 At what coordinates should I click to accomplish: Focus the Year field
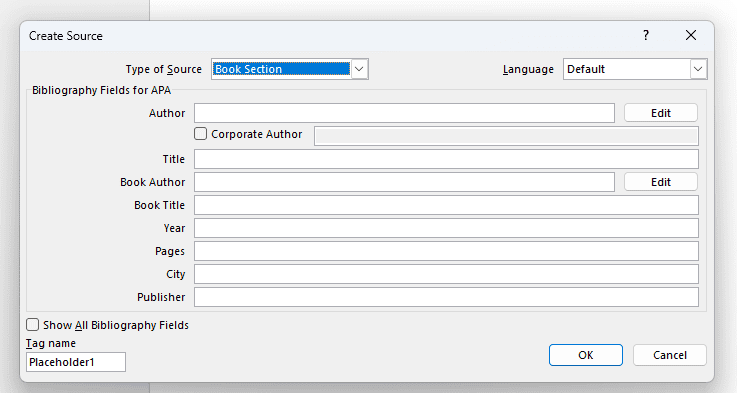click(x=447, y=228)
